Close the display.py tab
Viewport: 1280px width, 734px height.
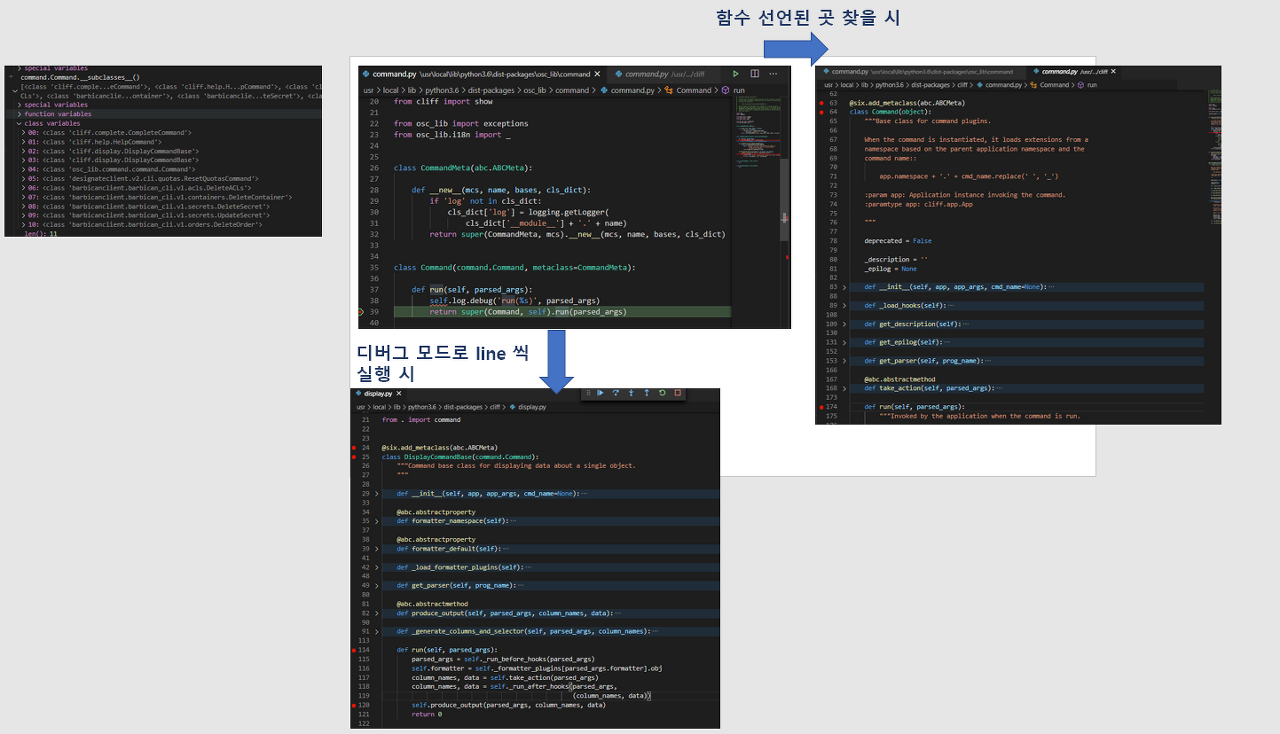coord(399,393)
